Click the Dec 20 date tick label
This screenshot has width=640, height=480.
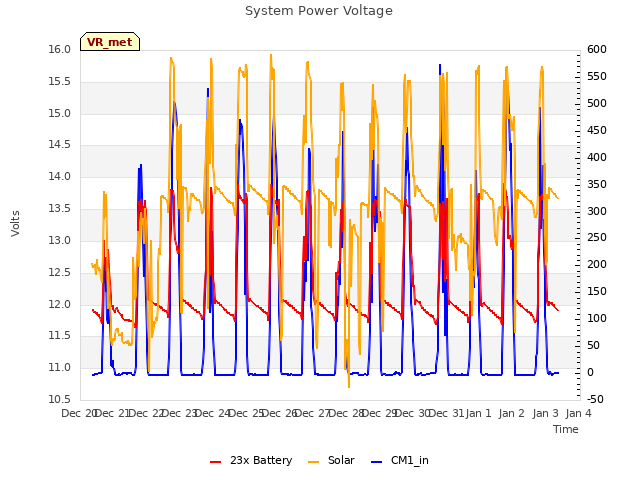tap(79, 413)
